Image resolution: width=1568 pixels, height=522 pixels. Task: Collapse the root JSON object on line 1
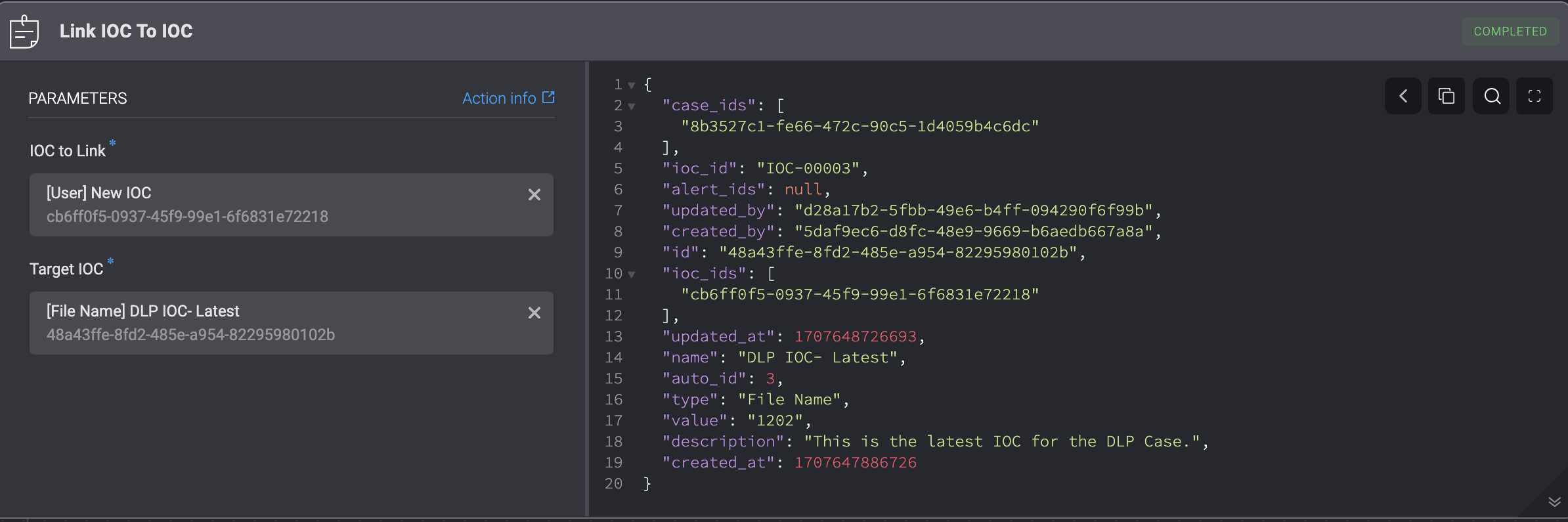[x=632, y=85]
